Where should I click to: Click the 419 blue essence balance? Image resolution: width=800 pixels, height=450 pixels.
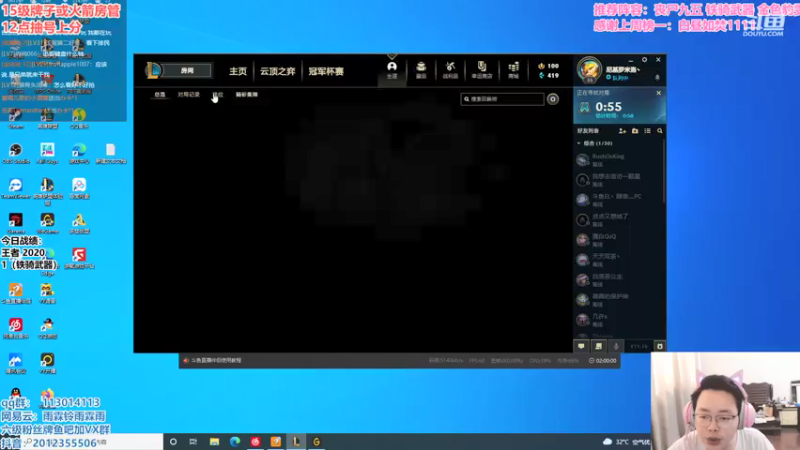tap(548, 76)
